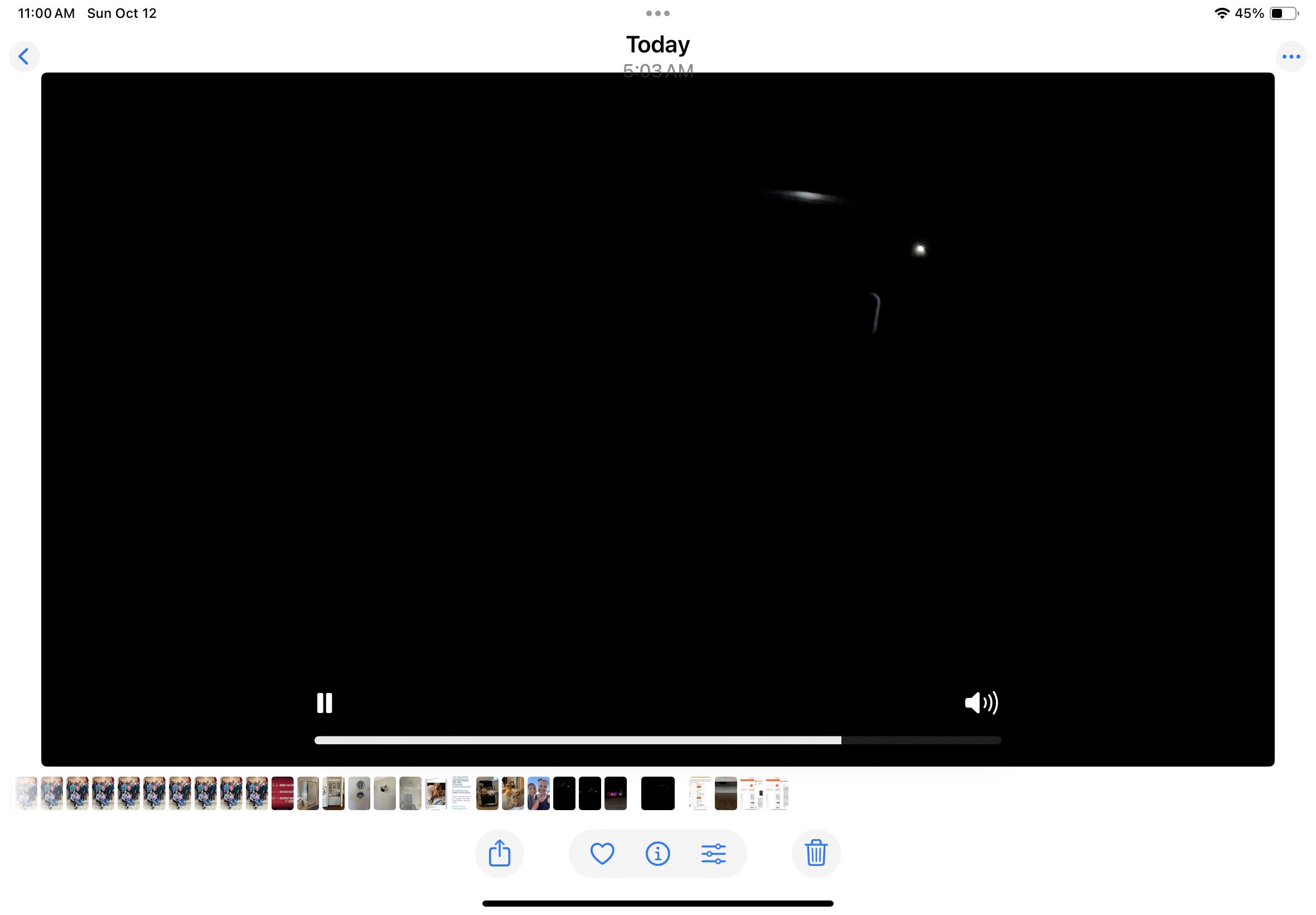The image size is (1316, 915).
Task: Open the white kitchen cabinet thumbnail
Action: pyautogui.click(x=333, y=793)
